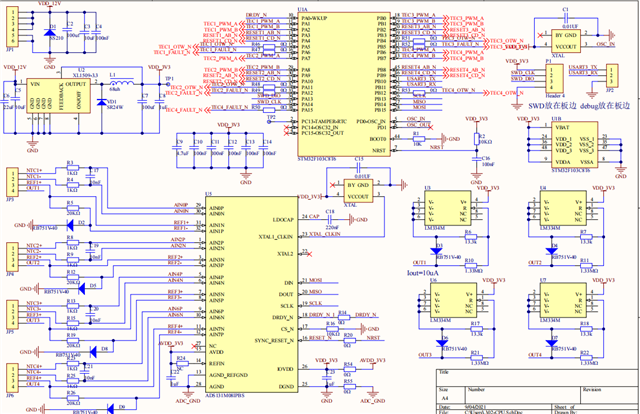Image resolution: width=640 pixels, height=414 pixels.
Task: Select resistor R10 1.33MΩ
Action: (473, 266)
